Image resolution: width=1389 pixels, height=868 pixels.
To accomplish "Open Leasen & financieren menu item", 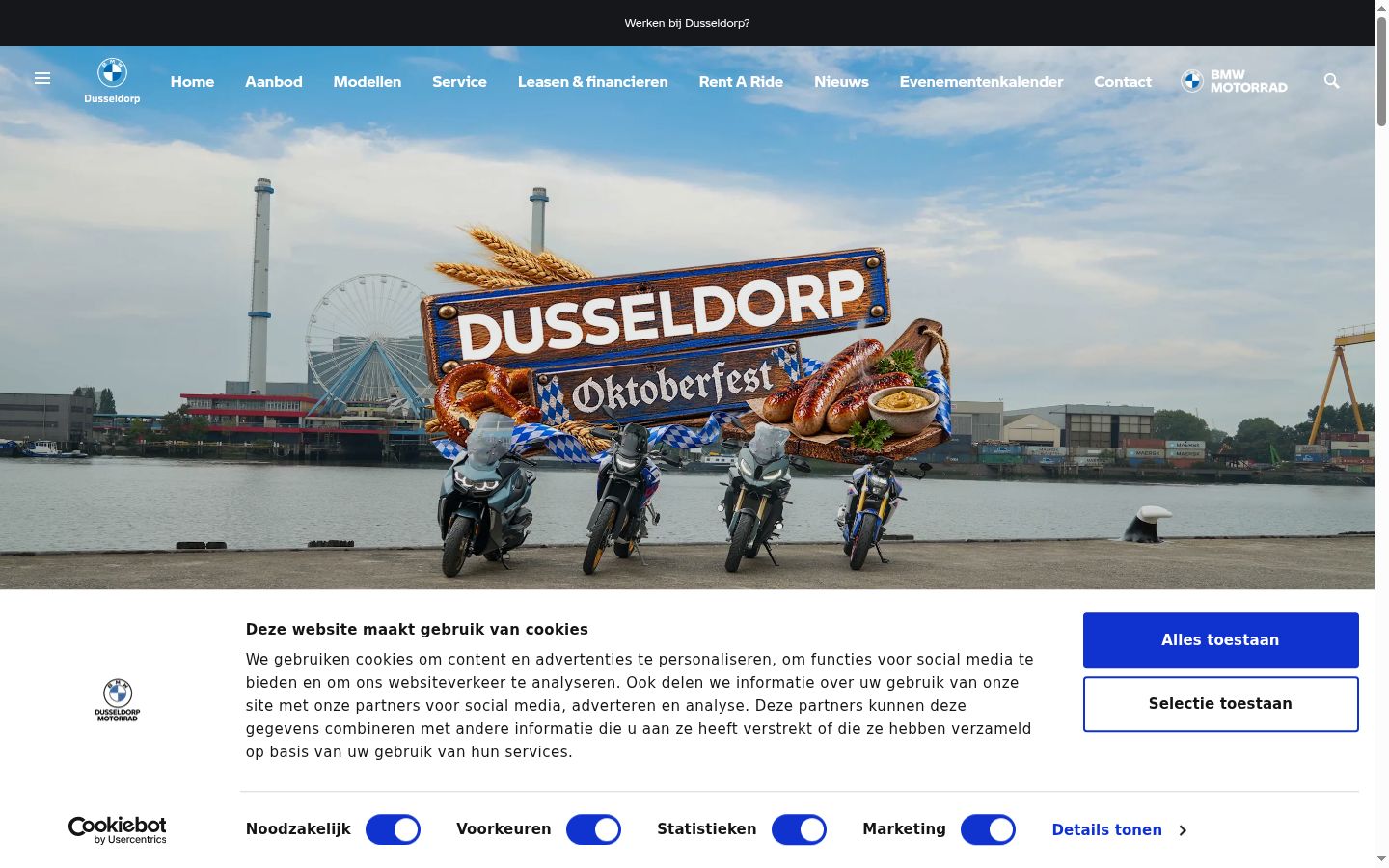I will [593, 82].
